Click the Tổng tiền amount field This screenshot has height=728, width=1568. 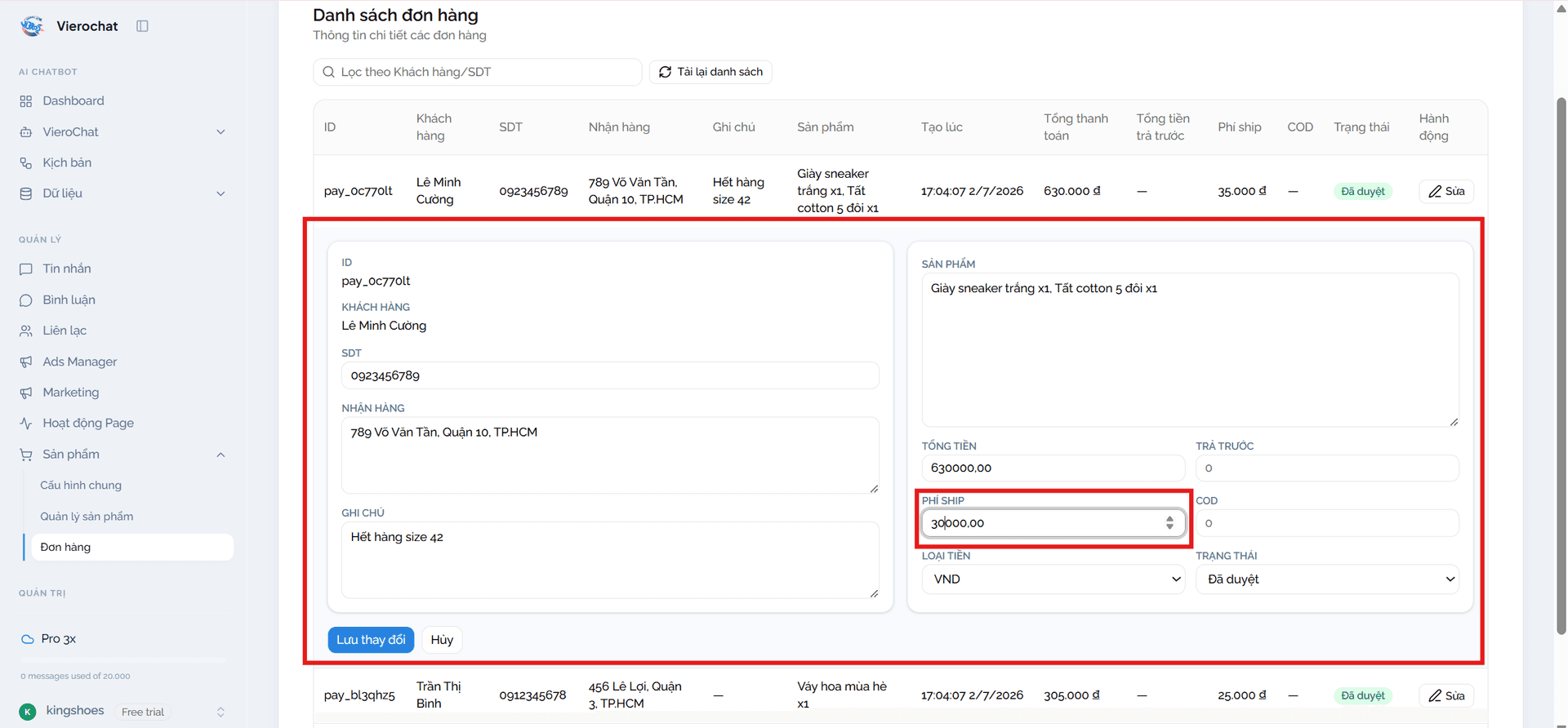pyautogui.click(x=1053, y=468)
